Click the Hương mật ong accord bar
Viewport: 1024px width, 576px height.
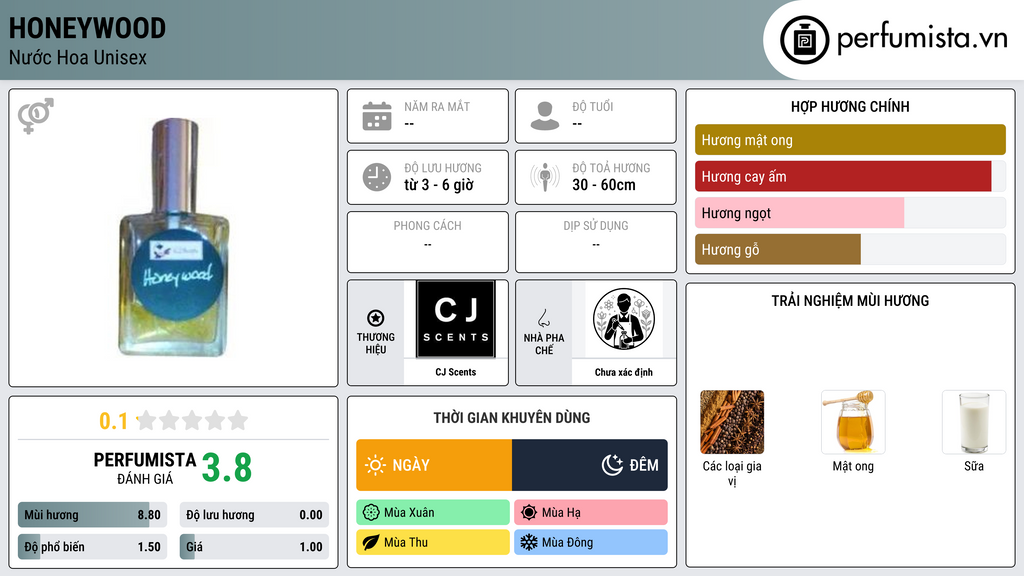coord(850,140)
